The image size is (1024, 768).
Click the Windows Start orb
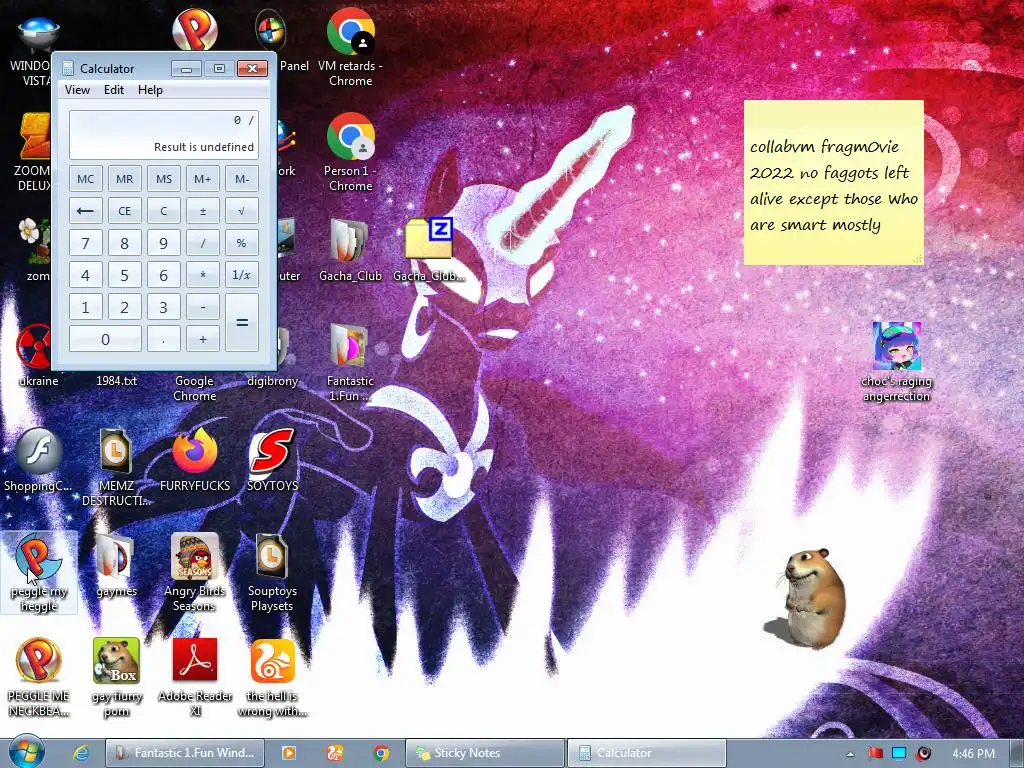[x=26, y=752]
